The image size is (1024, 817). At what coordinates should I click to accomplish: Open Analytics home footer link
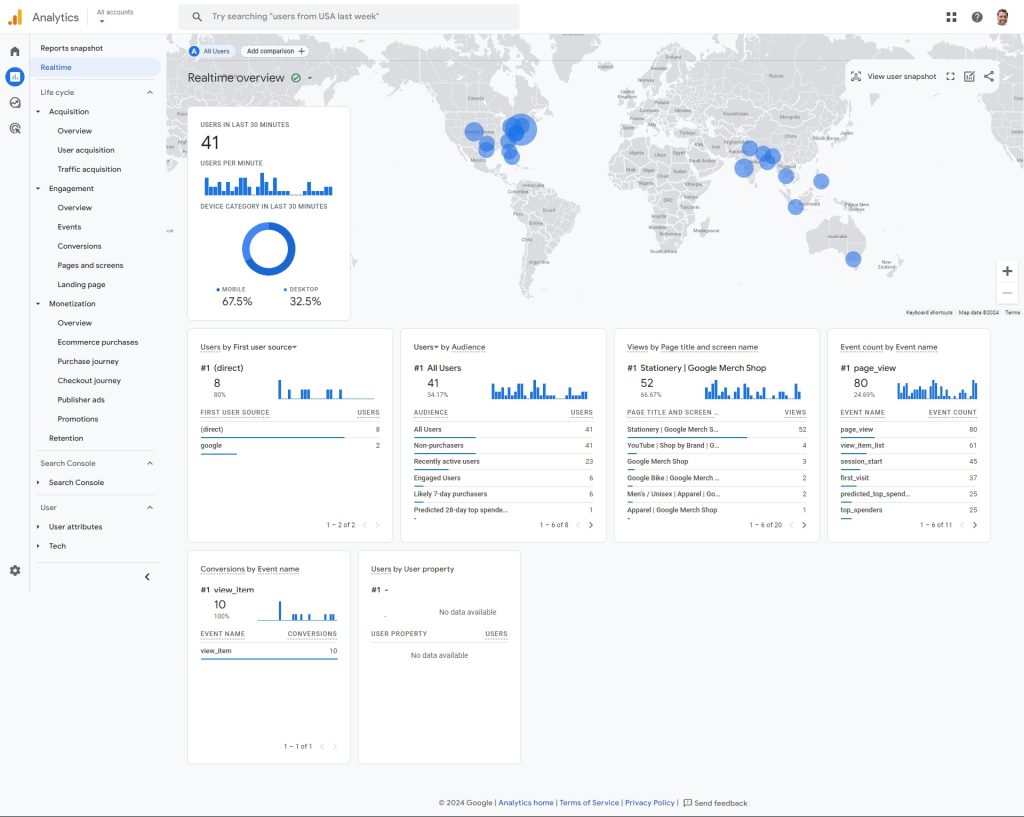click(x=526, y=803)
